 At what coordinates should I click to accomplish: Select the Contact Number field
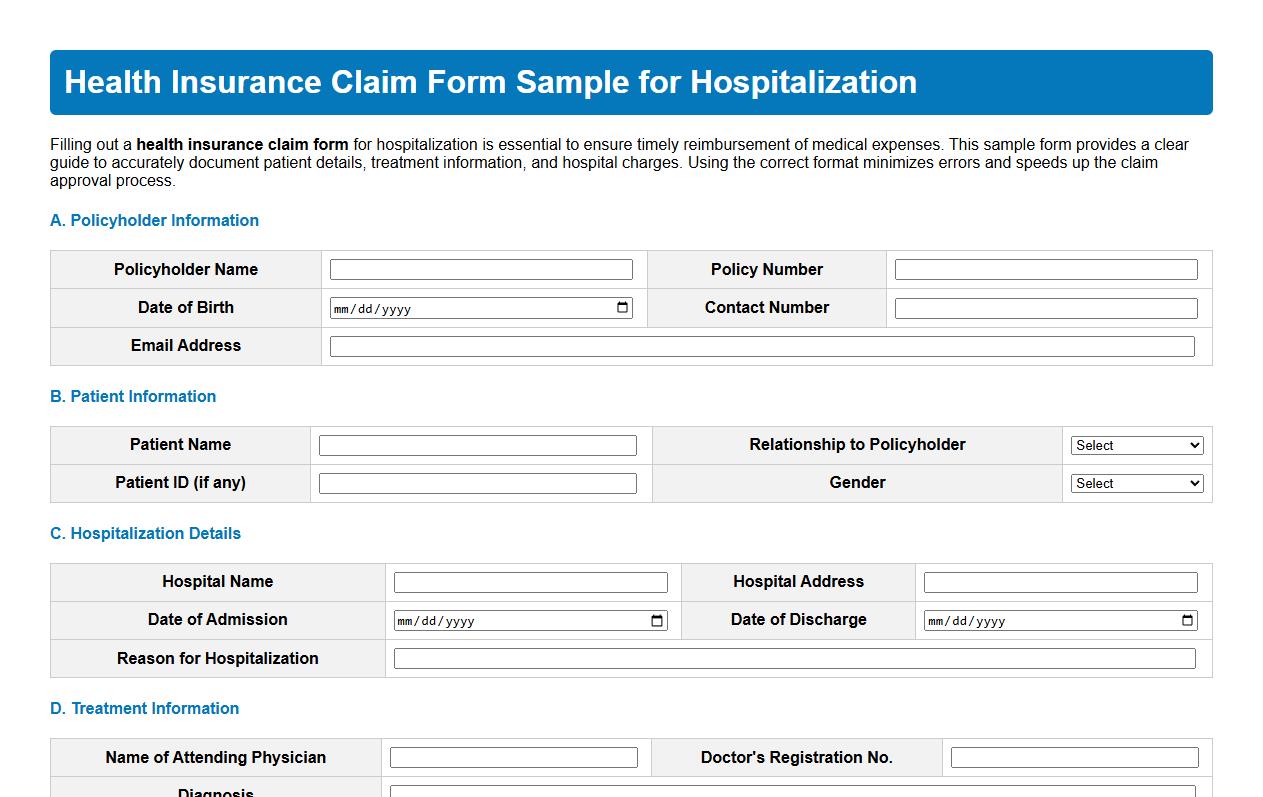[1045, 307]
